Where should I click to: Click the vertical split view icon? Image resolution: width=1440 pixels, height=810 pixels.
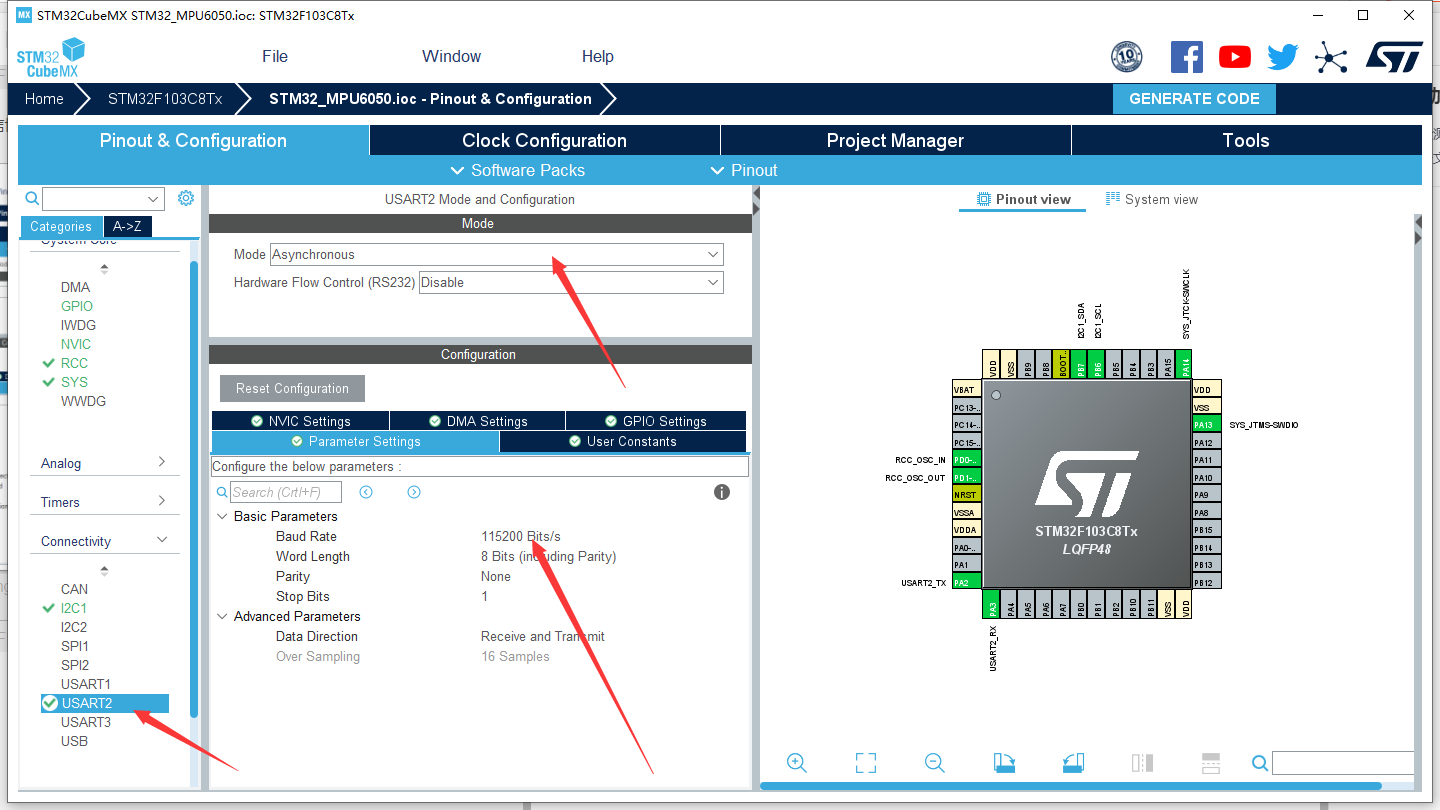point(1142,763)
